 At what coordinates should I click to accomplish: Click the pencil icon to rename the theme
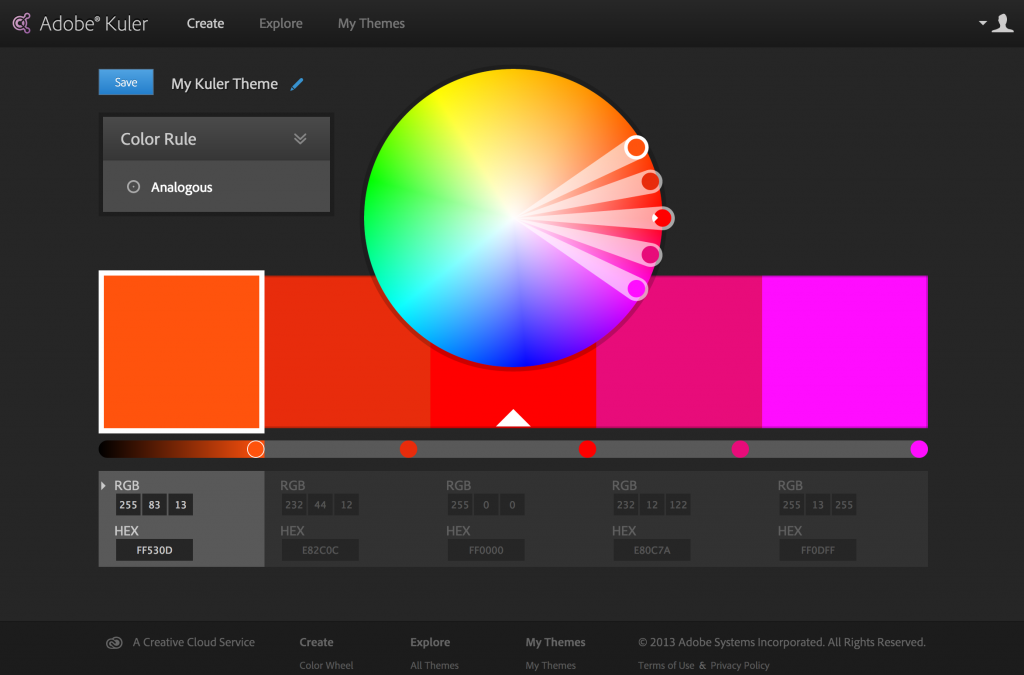(296, 84)
